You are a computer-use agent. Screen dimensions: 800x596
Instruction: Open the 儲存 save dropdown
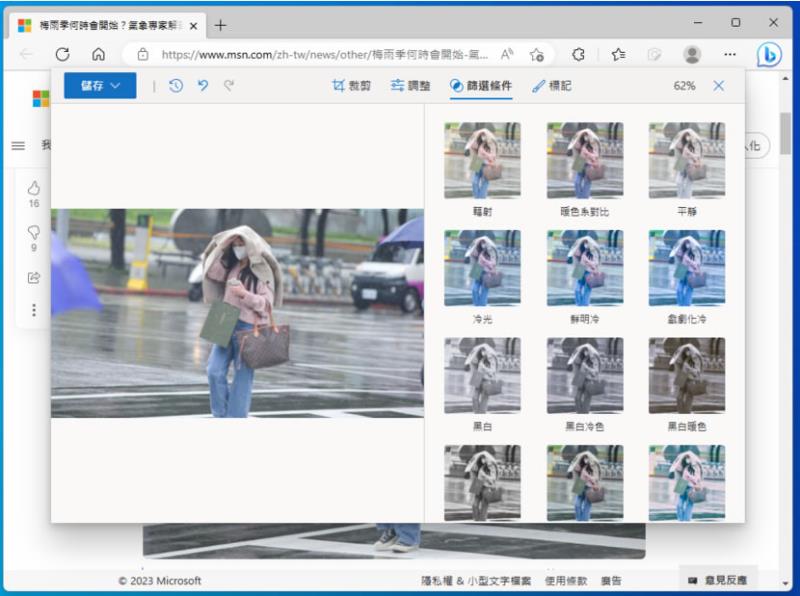100,85
